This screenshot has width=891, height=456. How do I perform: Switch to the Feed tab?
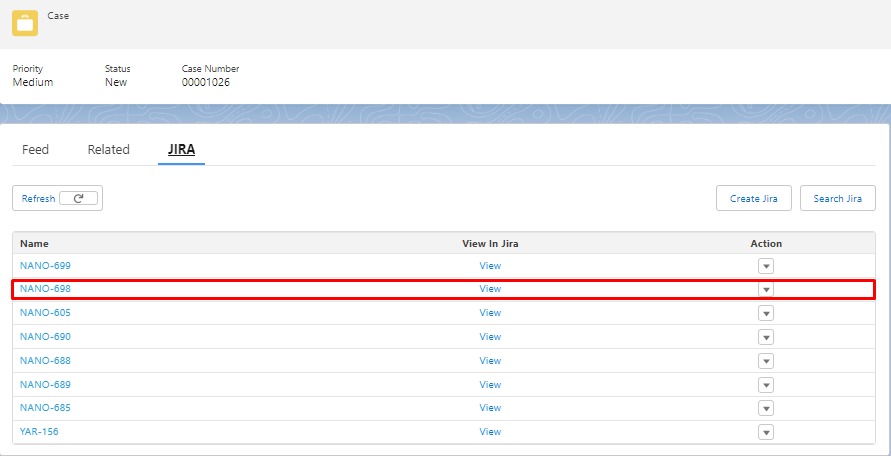coord(35,150)
